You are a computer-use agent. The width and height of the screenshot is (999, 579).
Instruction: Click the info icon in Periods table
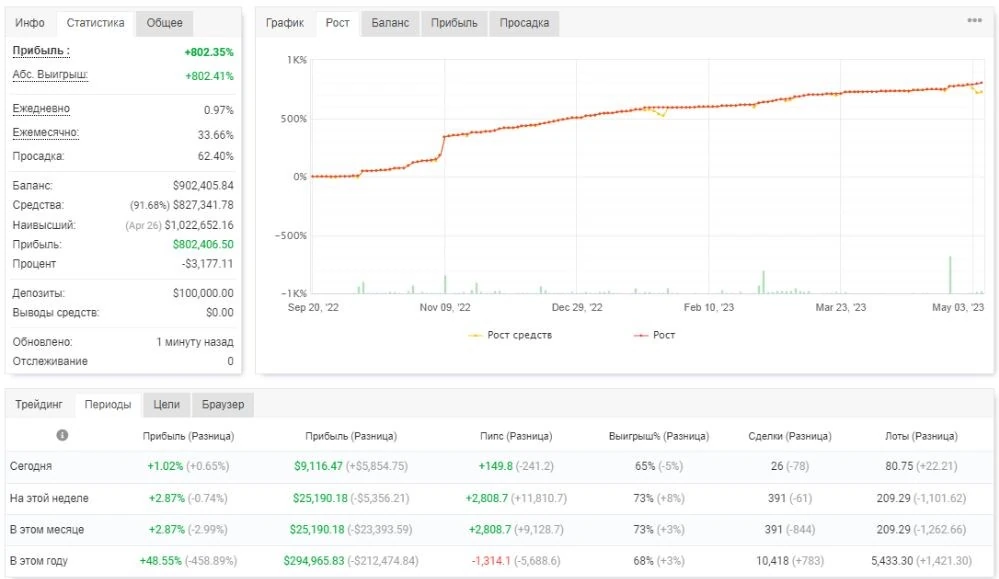click(62, 435)
